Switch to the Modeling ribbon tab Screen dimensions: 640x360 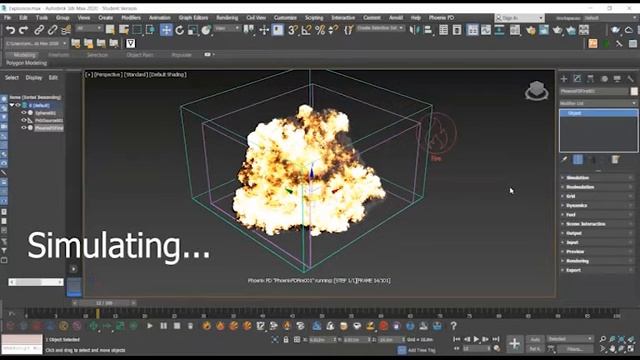[x=24, y=55]
